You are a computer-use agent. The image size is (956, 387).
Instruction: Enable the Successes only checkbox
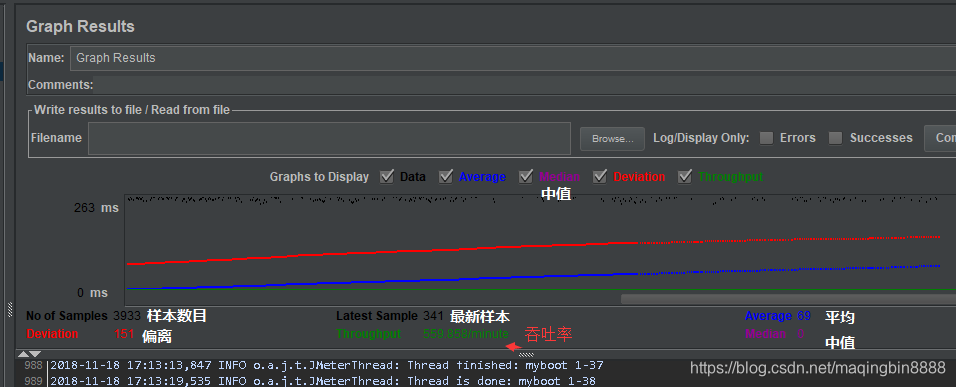[x=835, y=138]
